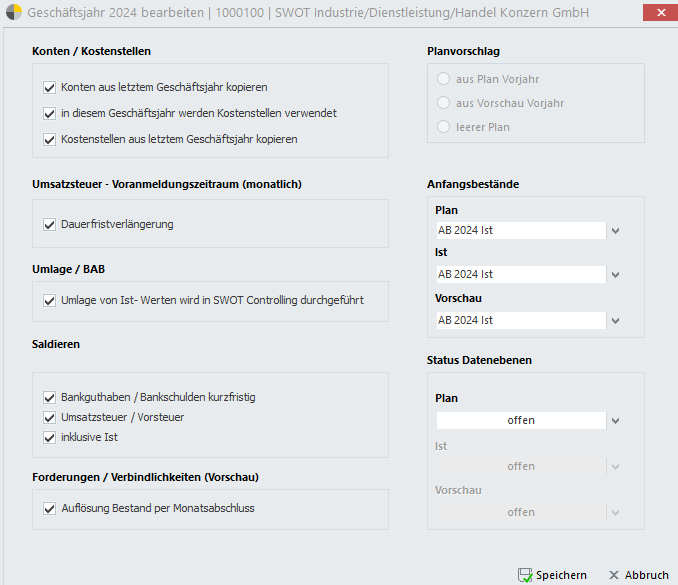
Task: Uncheck Umsatzsteuer / Vorsteuer checkbox
Action: (x=50, y=417)
